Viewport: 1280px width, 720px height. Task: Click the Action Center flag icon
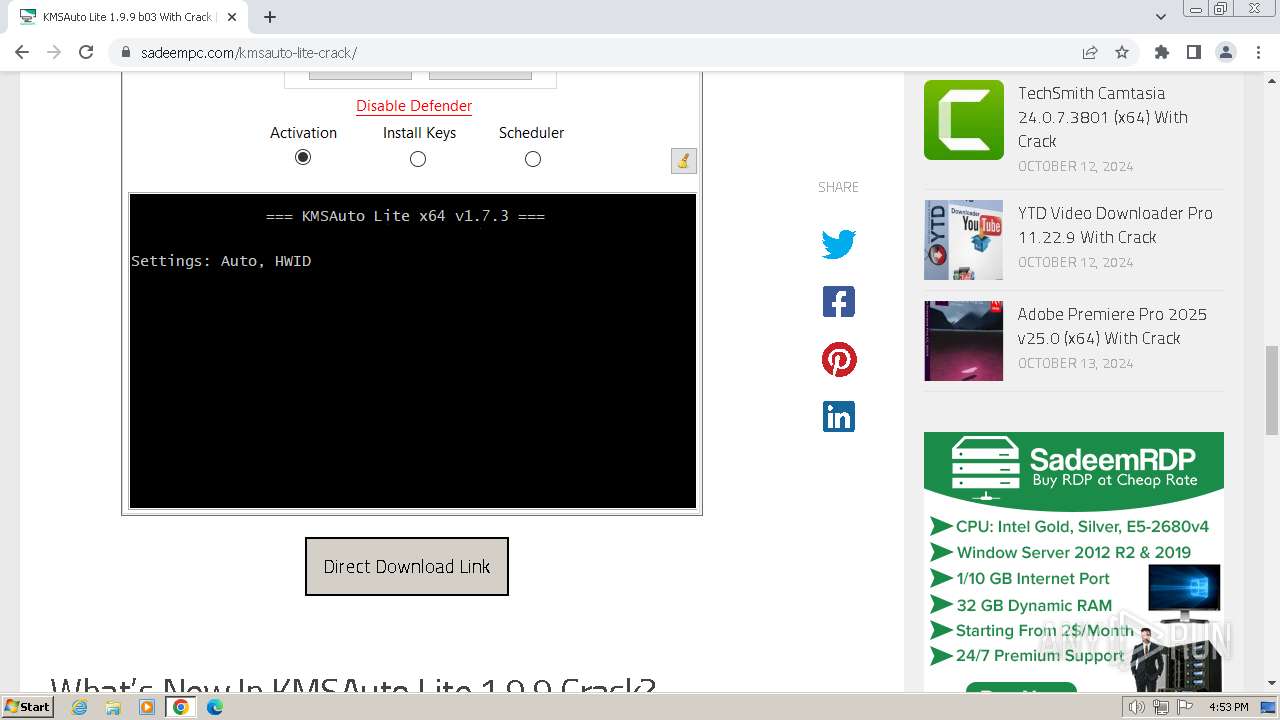(1185, 707)
